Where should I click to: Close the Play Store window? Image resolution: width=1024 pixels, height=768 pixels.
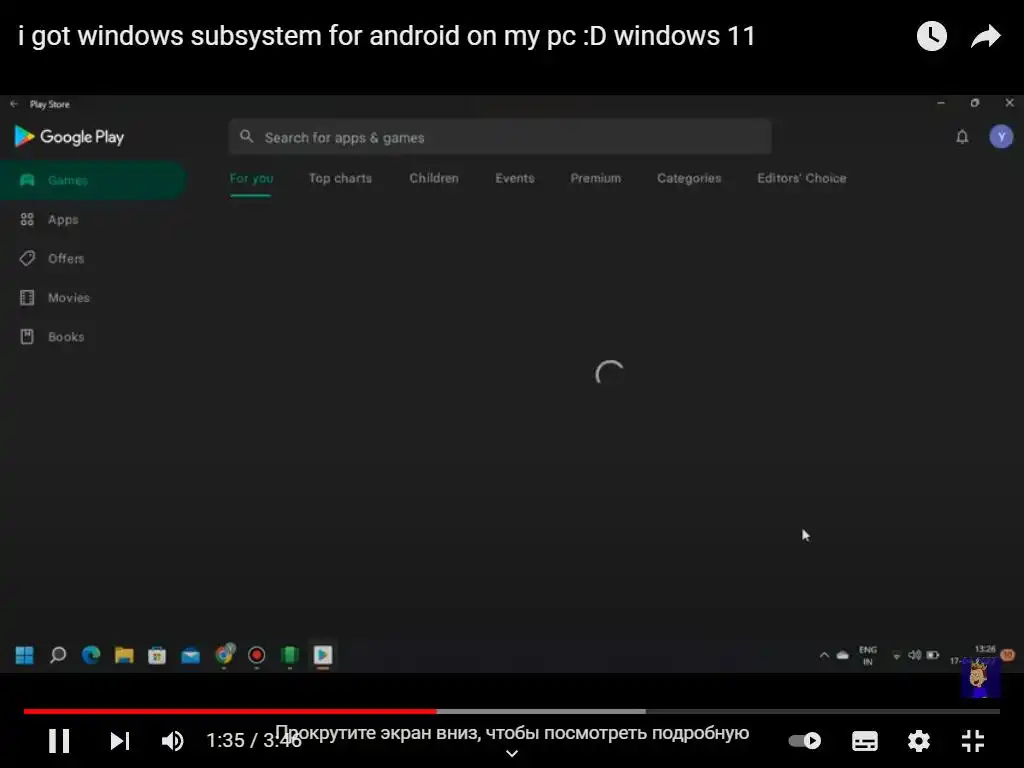(1009, 103)
